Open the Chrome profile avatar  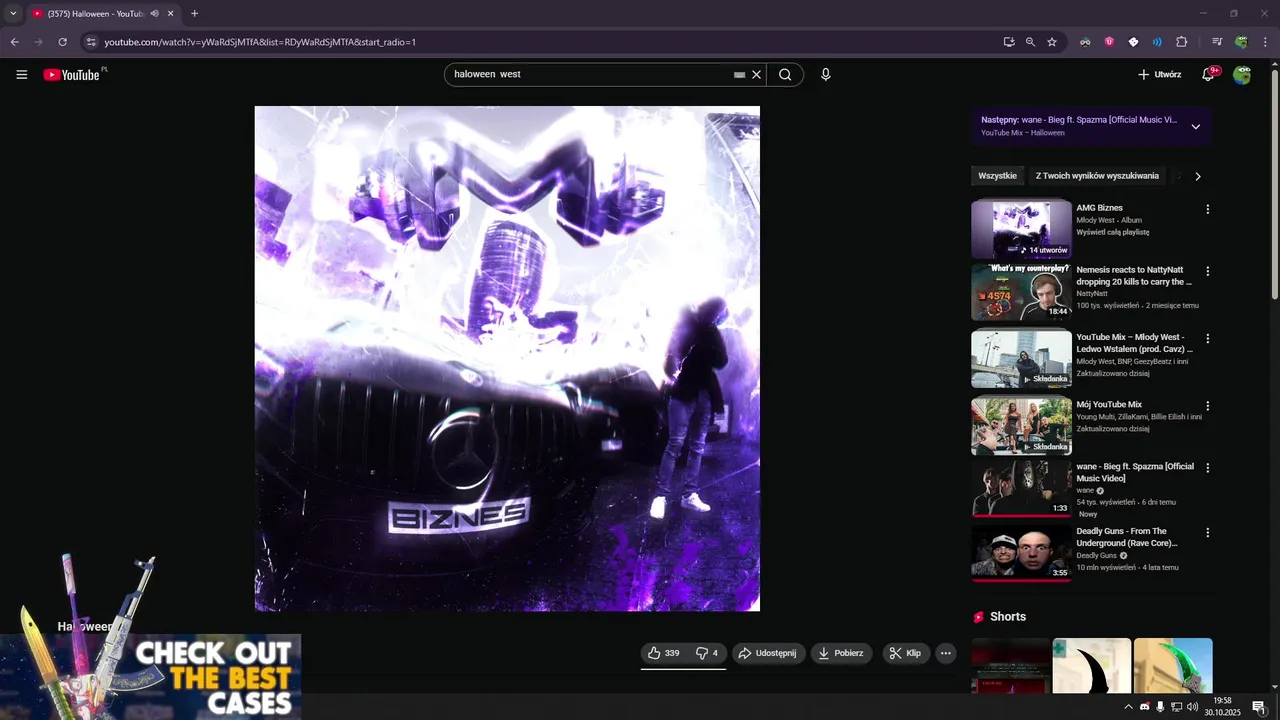(x=1241, y=42)
